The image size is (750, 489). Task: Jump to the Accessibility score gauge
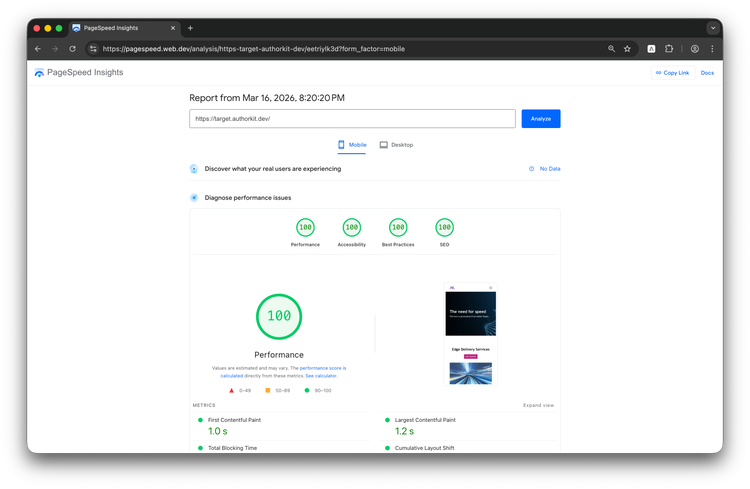(x=351, y=228)
